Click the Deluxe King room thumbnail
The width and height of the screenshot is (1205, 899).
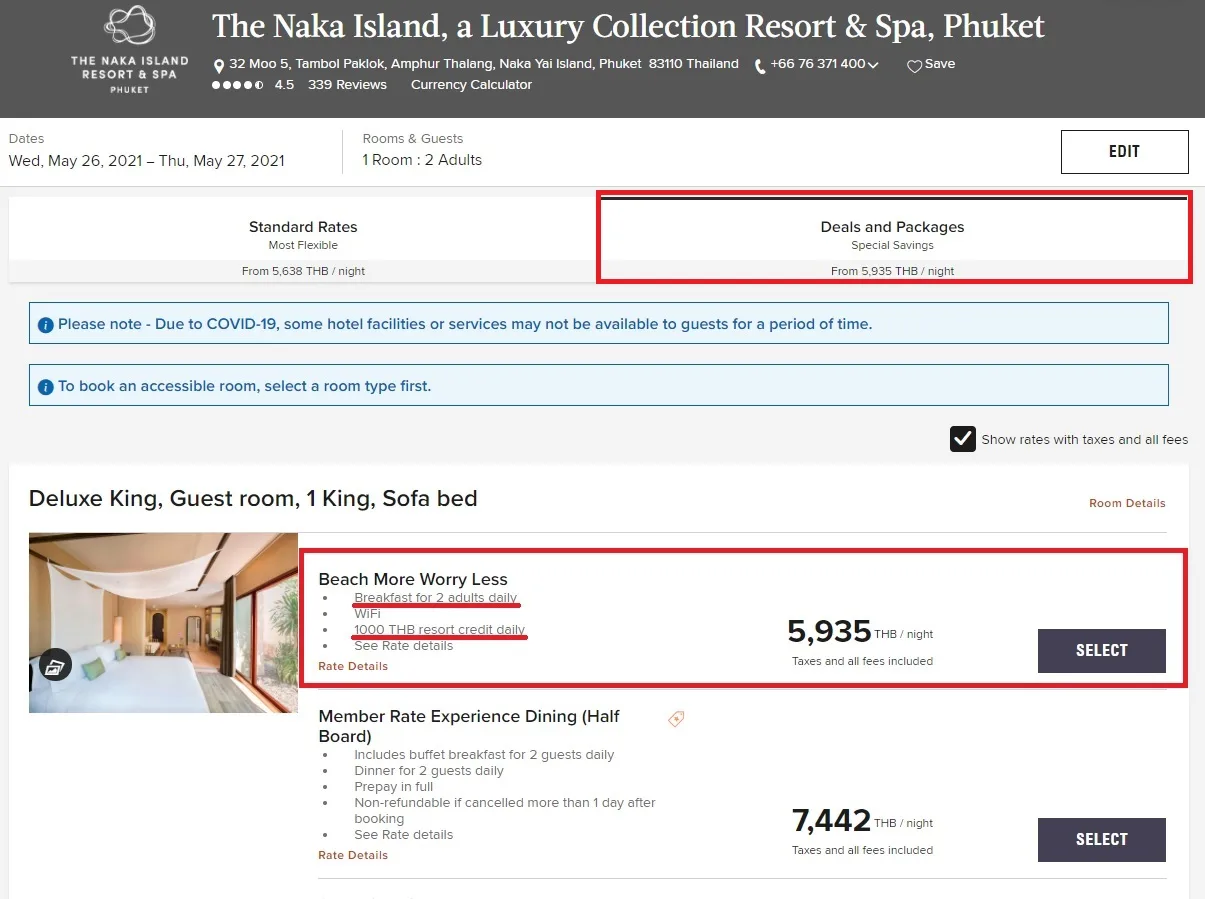[x=163, y=622]
